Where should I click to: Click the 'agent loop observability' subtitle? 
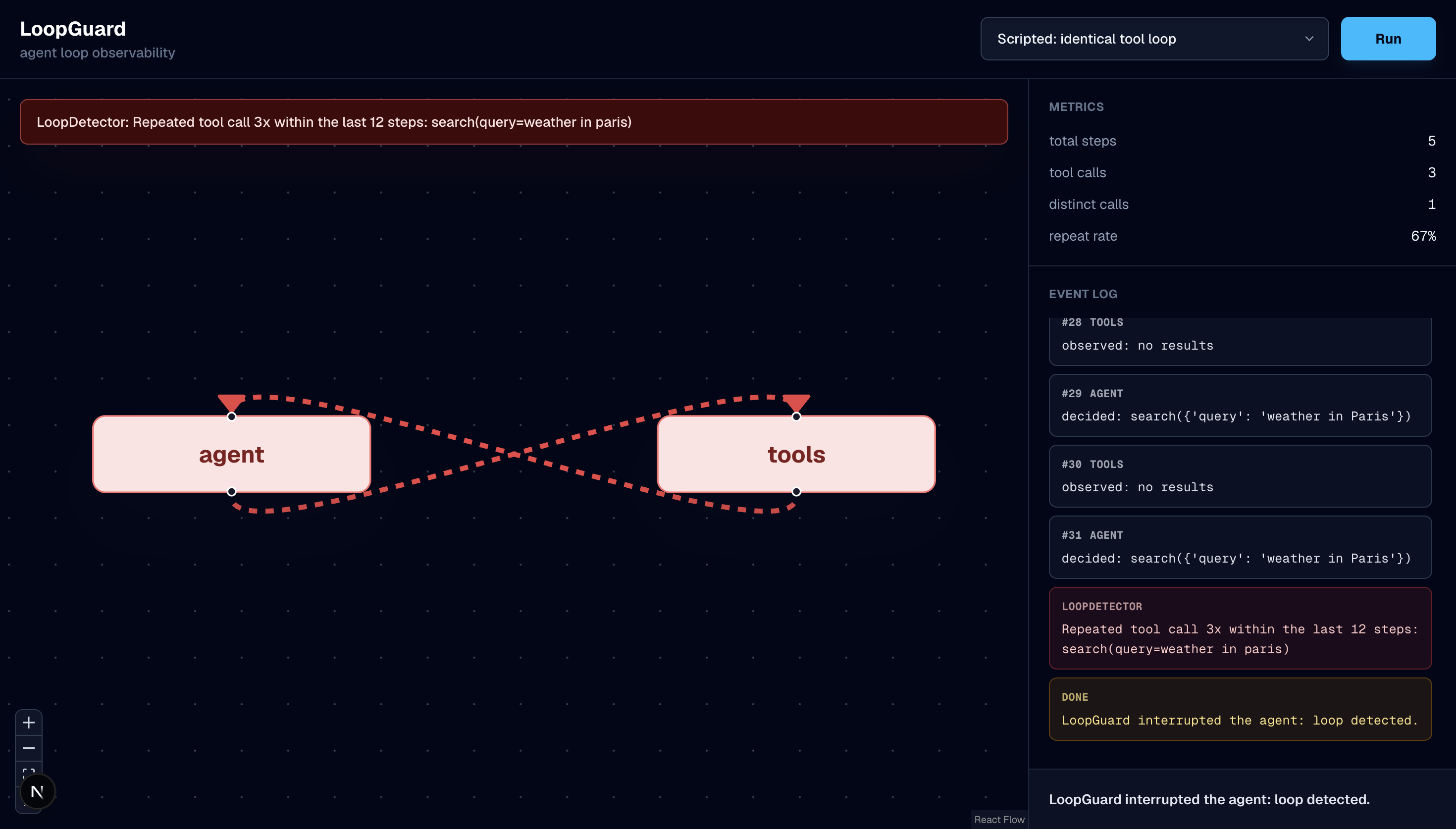click(x=98, y=53)
